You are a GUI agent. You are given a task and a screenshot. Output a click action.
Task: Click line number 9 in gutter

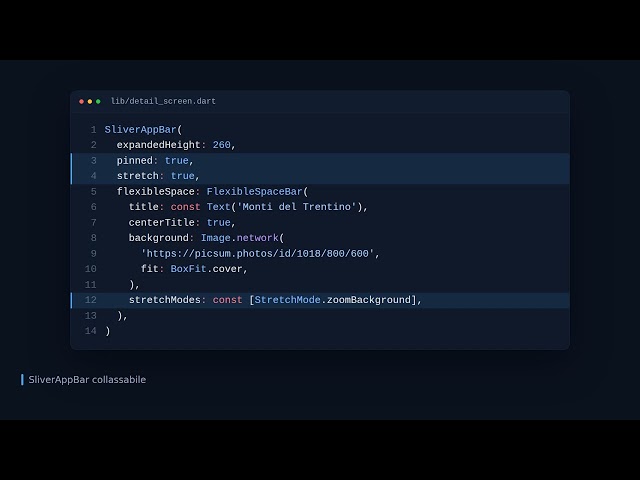[93, 253]
